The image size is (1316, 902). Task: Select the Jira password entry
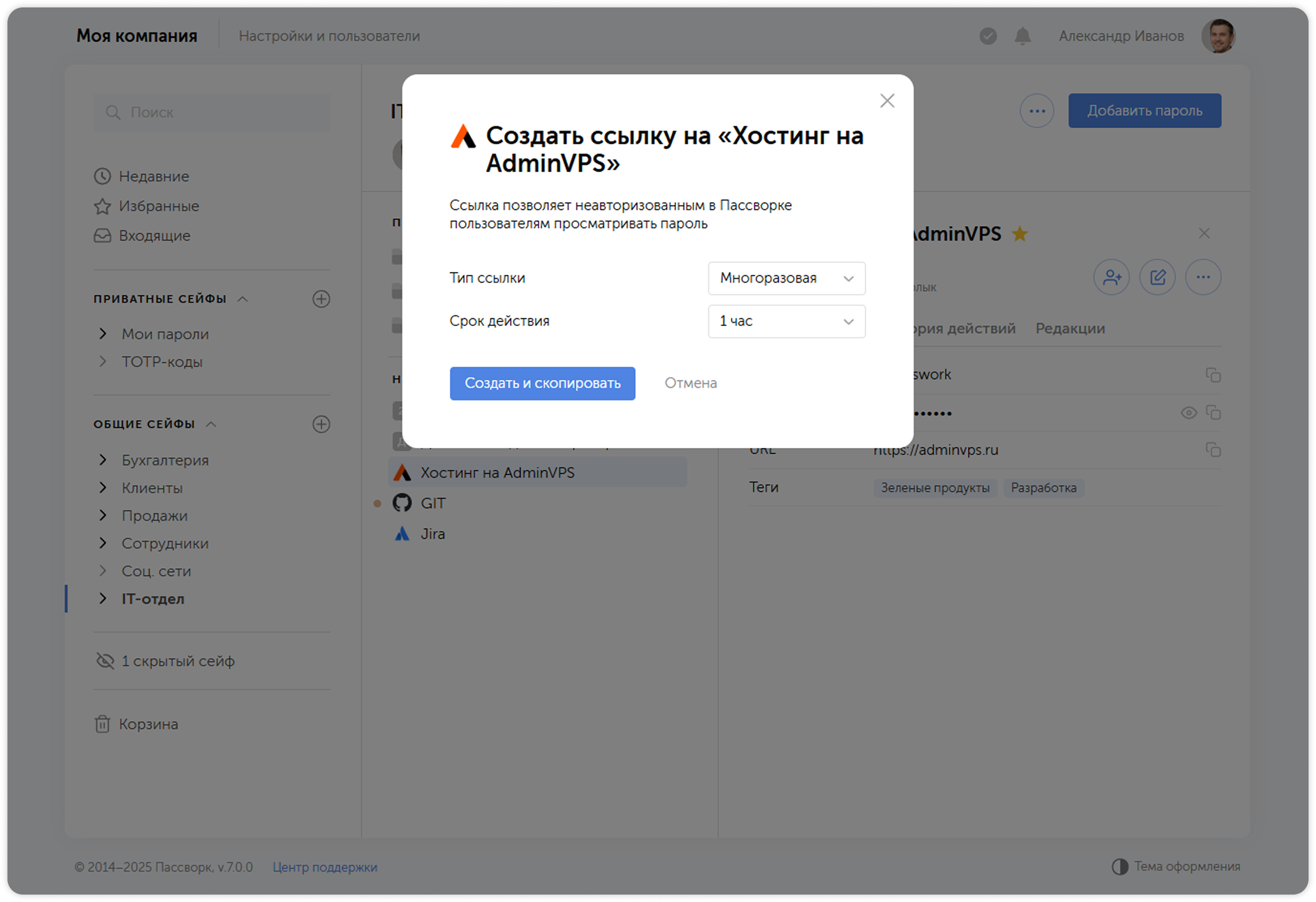click(432, 534)
